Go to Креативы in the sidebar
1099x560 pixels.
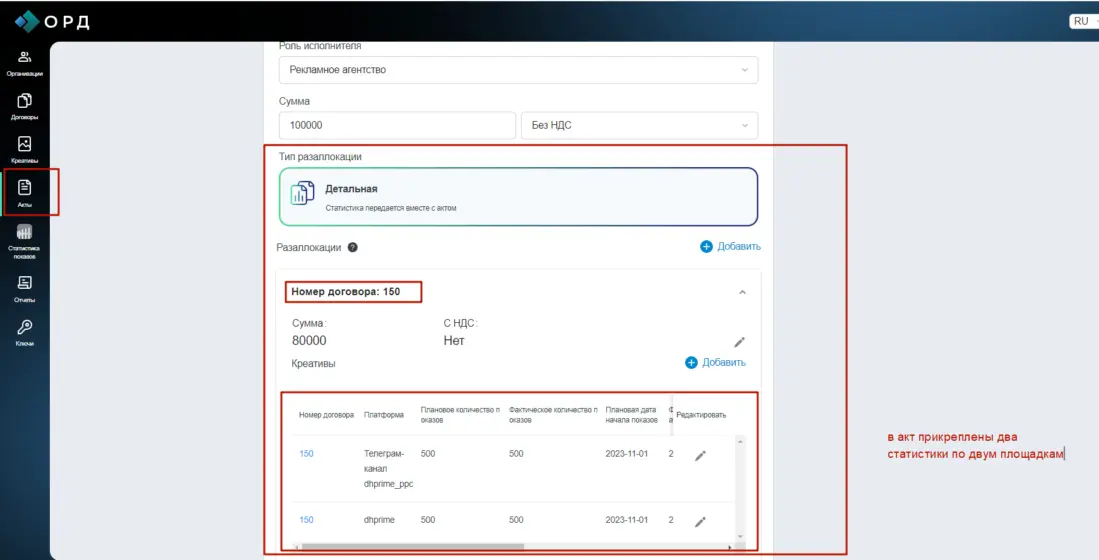pyautogui.click(x=24, y=149)
